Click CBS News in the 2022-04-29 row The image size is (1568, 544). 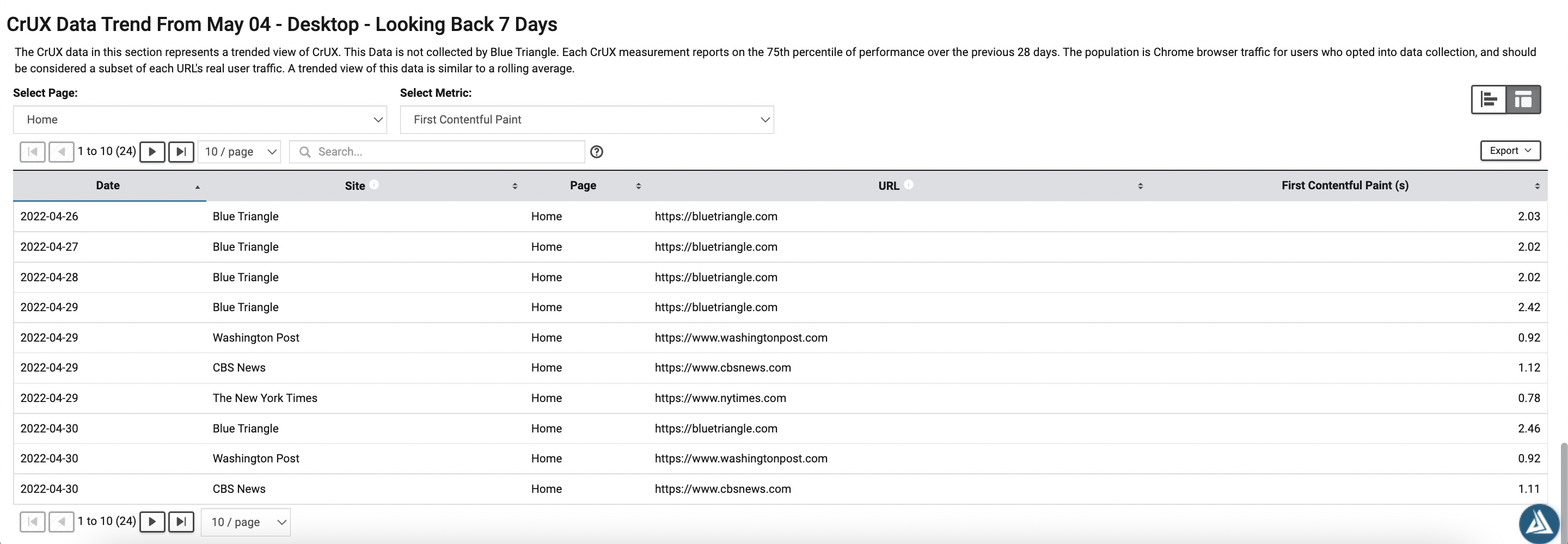click(x=238, y=368)
